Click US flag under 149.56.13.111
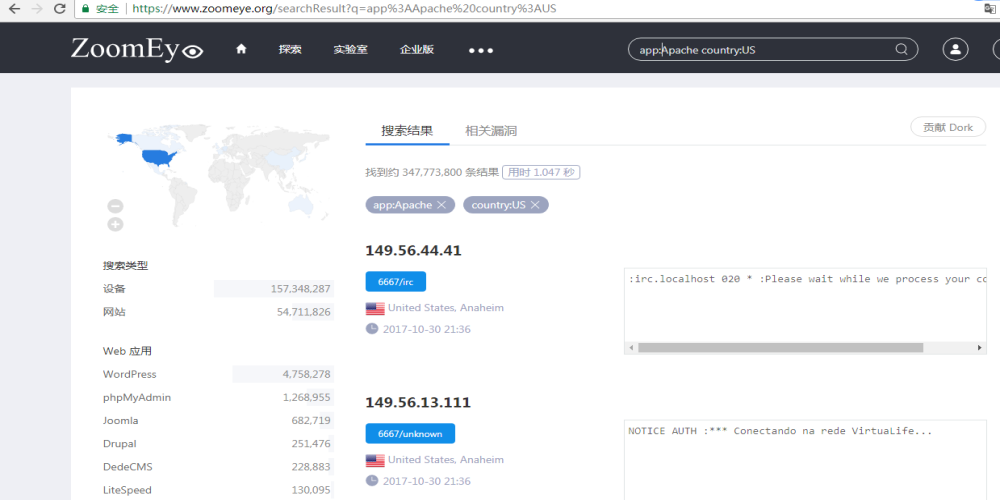Screen dimensions: 1000x500 click(375, 460)
